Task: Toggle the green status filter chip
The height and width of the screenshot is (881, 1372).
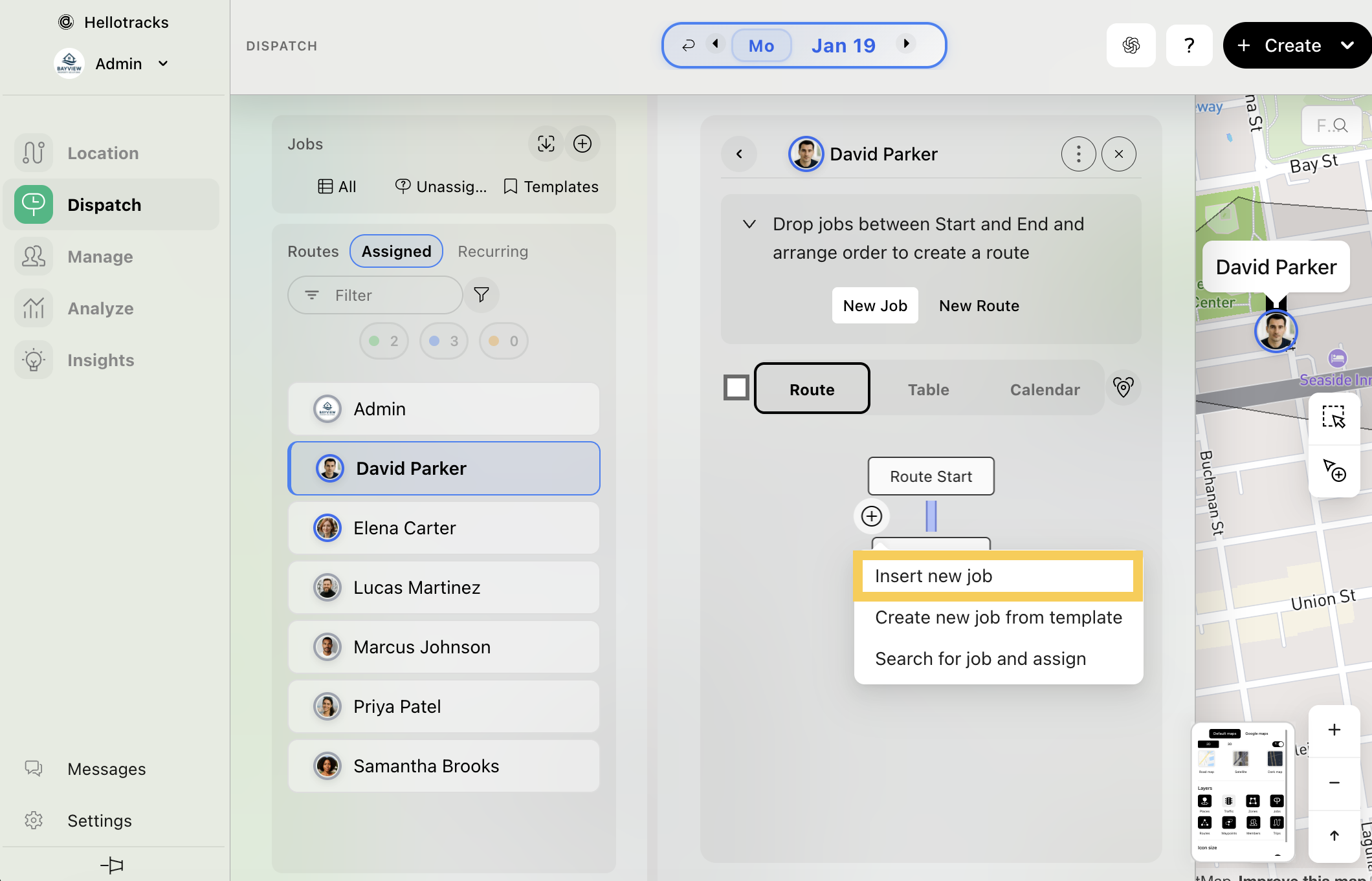Action: (x=384, y=341)
